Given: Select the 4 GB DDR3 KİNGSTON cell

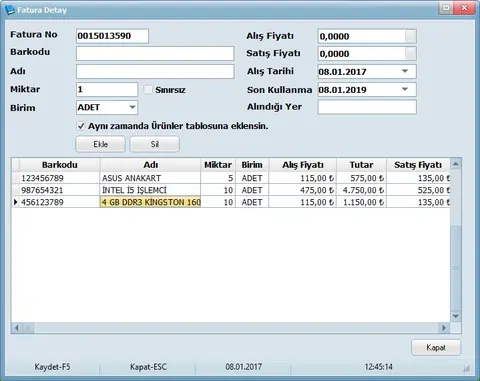Looking at the screenshot, I should coord(150,202).
